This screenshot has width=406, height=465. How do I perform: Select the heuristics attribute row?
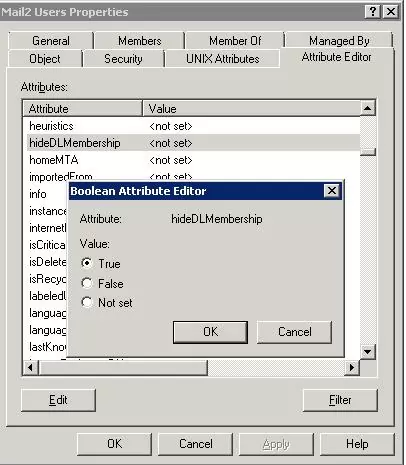[x=191, y=126]
